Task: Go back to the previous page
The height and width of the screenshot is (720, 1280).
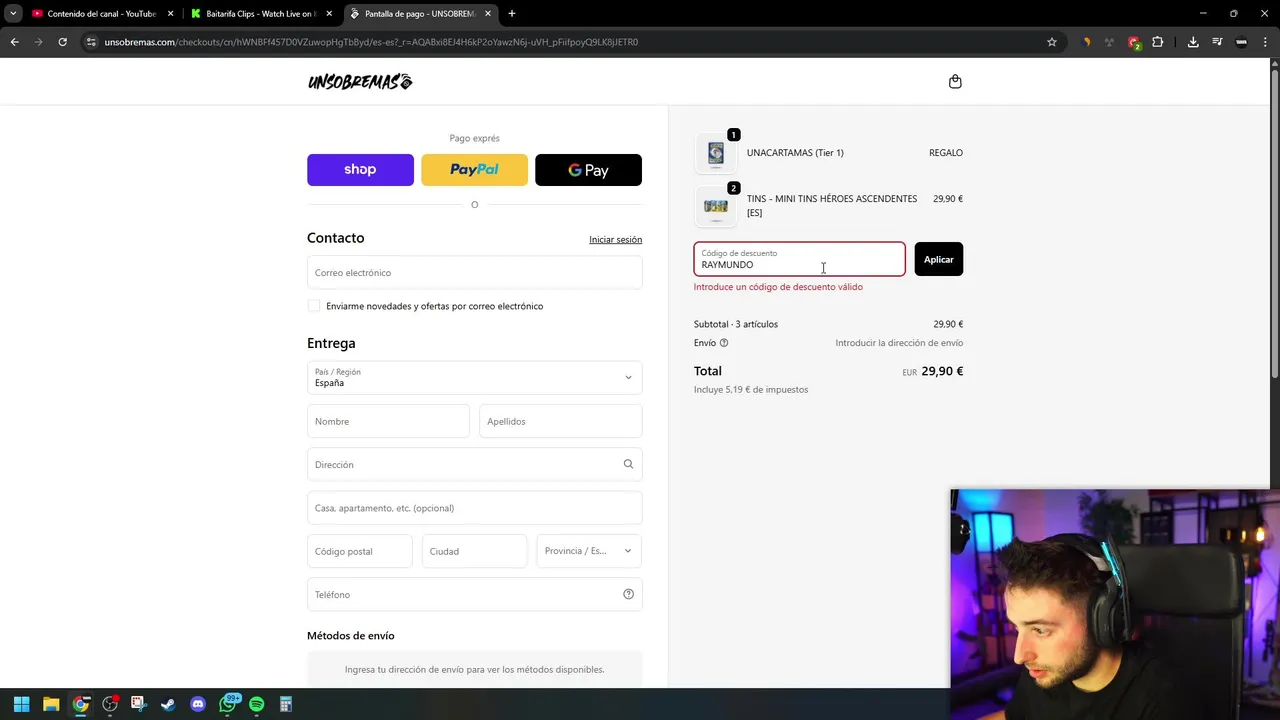Action: click(14, 42)
